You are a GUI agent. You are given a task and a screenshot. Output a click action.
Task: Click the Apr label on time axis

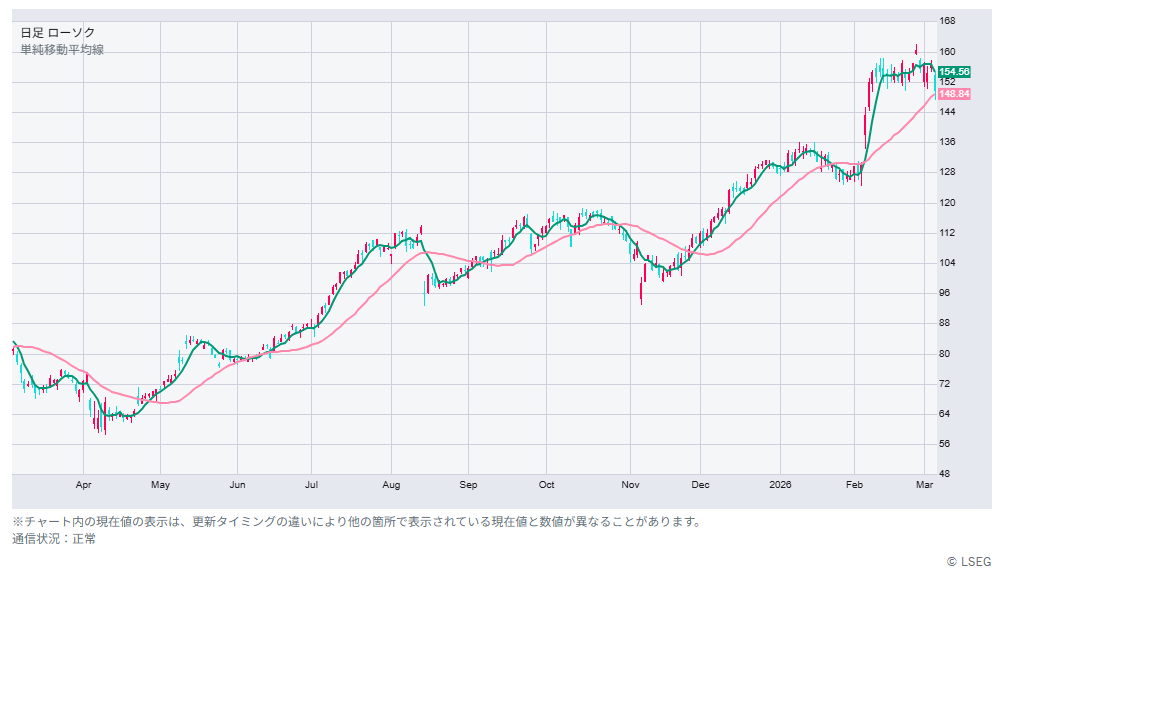[84, 485]
